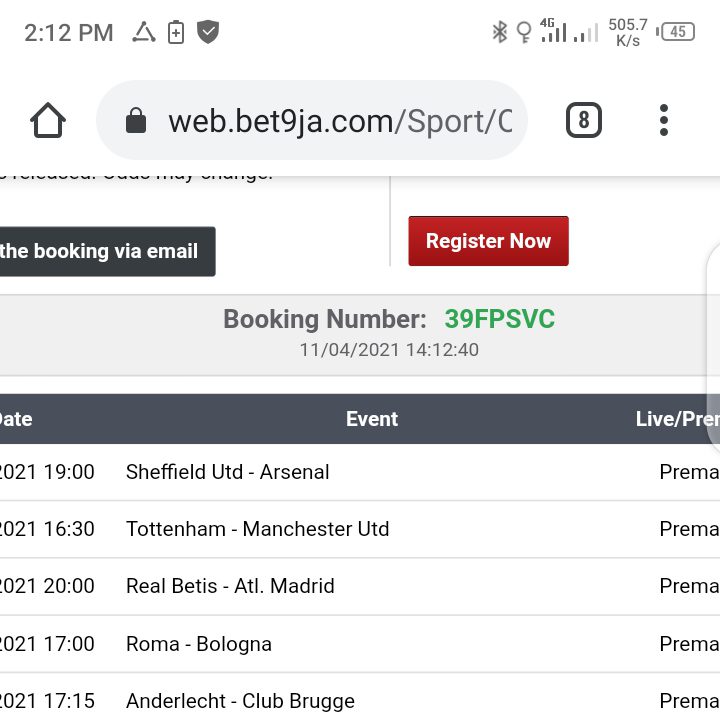Screen dimensions: 720x718
Task: Select the Sheffield Utd - Arsenal event
Action: pos(227,472)
